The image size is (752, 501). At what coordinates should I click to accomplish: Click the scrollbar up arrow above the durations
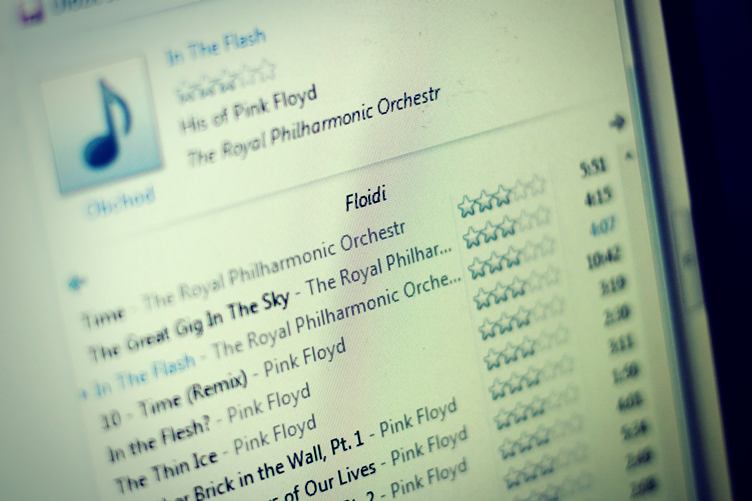click(629, 155)
